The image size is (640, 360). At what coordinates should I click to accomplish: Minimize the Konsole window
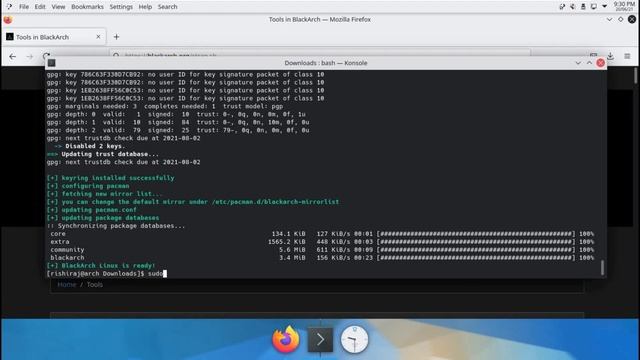[x=578, y=63]
